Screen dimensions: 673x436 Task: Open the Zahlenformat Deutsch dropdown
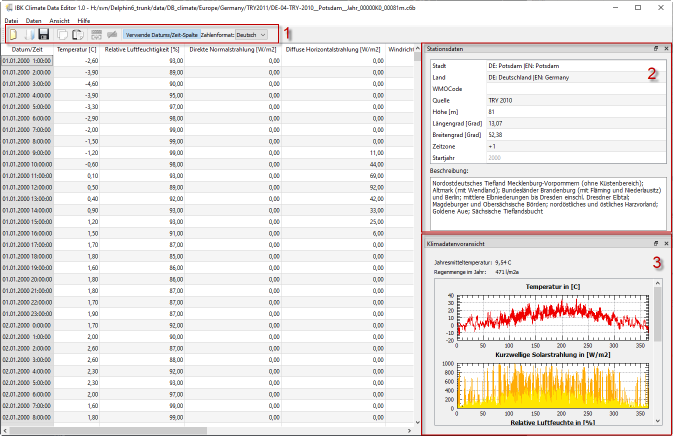click(251, 35)
